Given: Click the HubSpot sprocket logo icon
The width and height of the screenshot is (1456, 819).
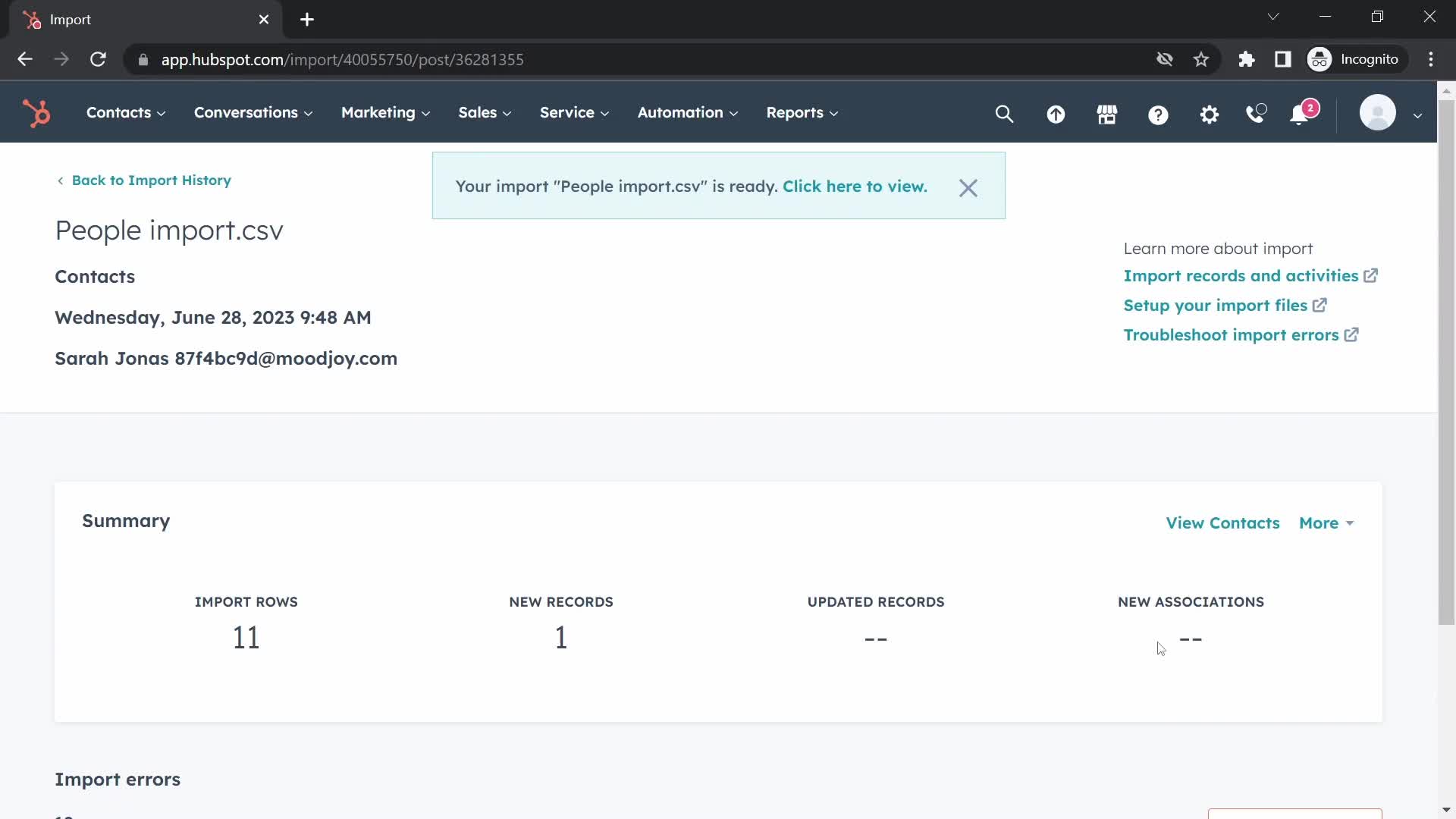Looking at the screenshot, I should click(x=36, y=112).
